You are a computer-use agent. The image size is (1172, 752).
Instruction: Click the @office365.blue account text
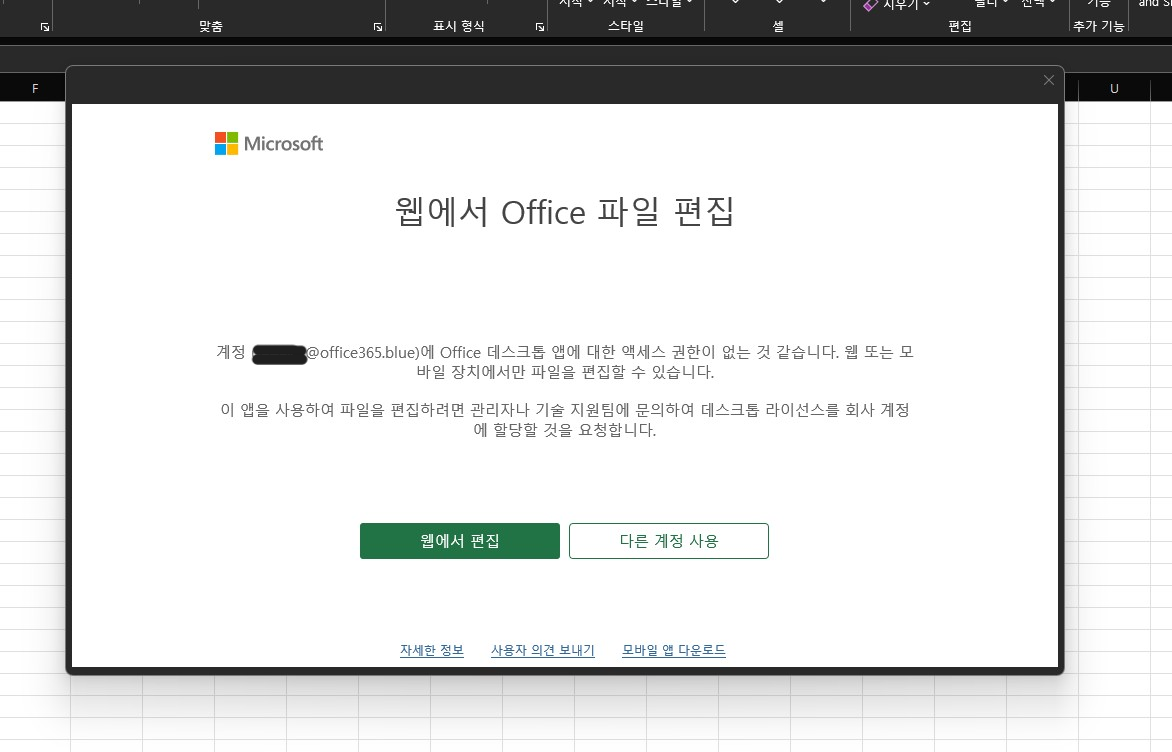tap(363, 352)
